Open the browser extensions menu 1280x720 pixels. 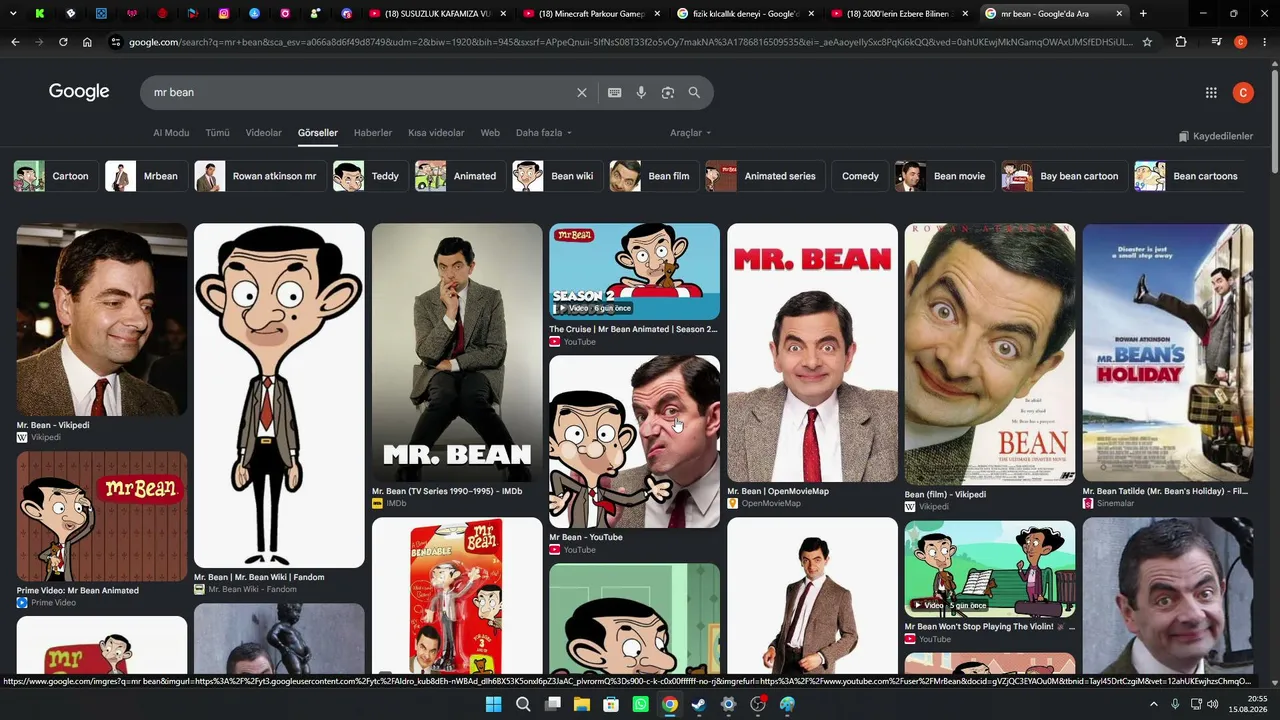pos(1181,42)
